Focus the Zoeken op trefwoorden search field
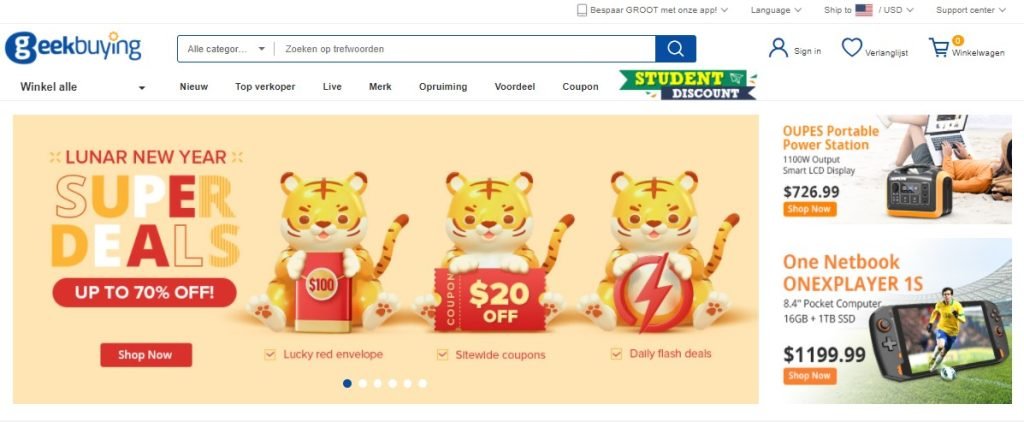This screenshot has height=422, width=1024. pos(465,49)
